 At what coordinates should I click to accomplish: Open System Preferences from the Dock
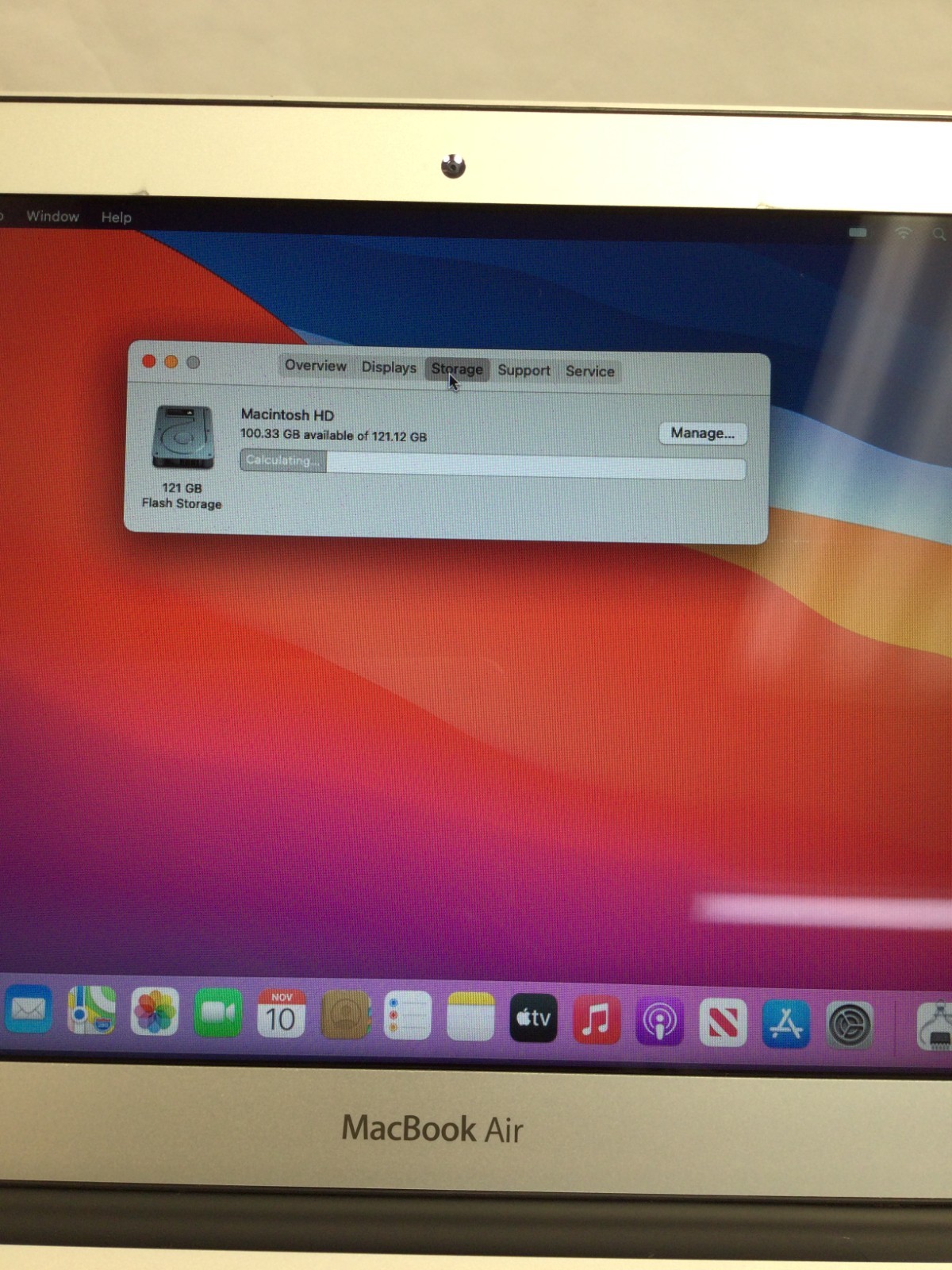[x=850, y=1026]
